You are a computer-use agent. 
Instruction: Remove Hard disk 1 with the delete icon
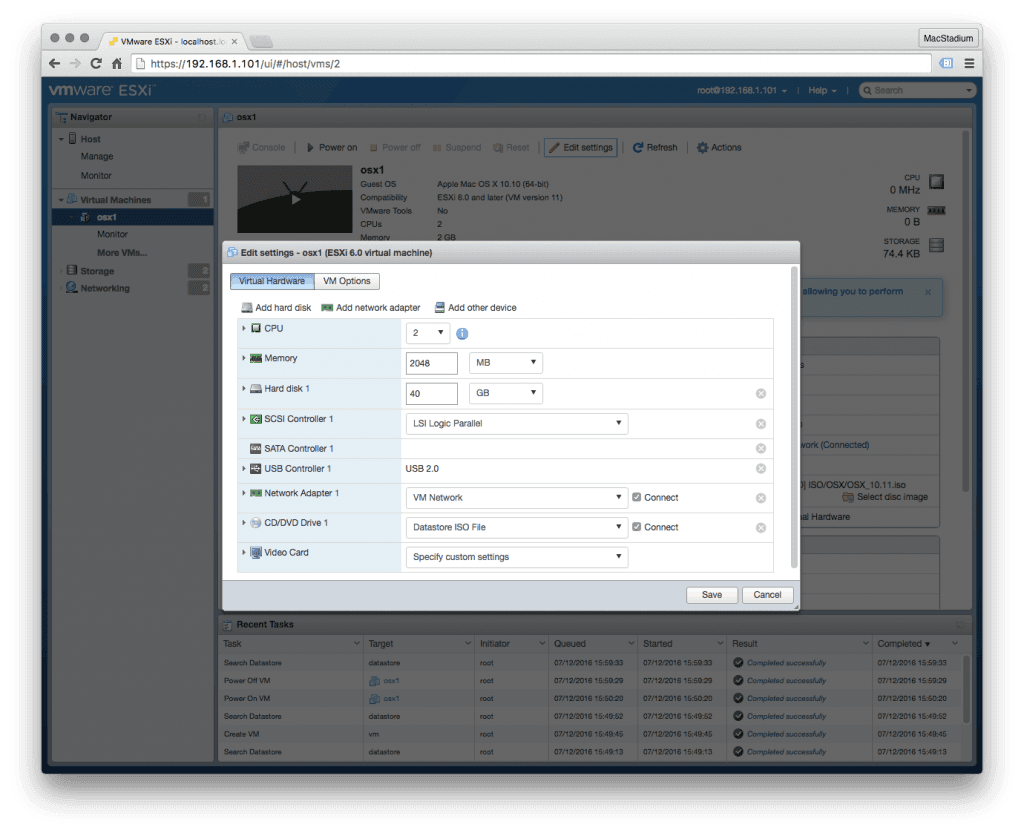pyautogui.click(x=760, y=393)
